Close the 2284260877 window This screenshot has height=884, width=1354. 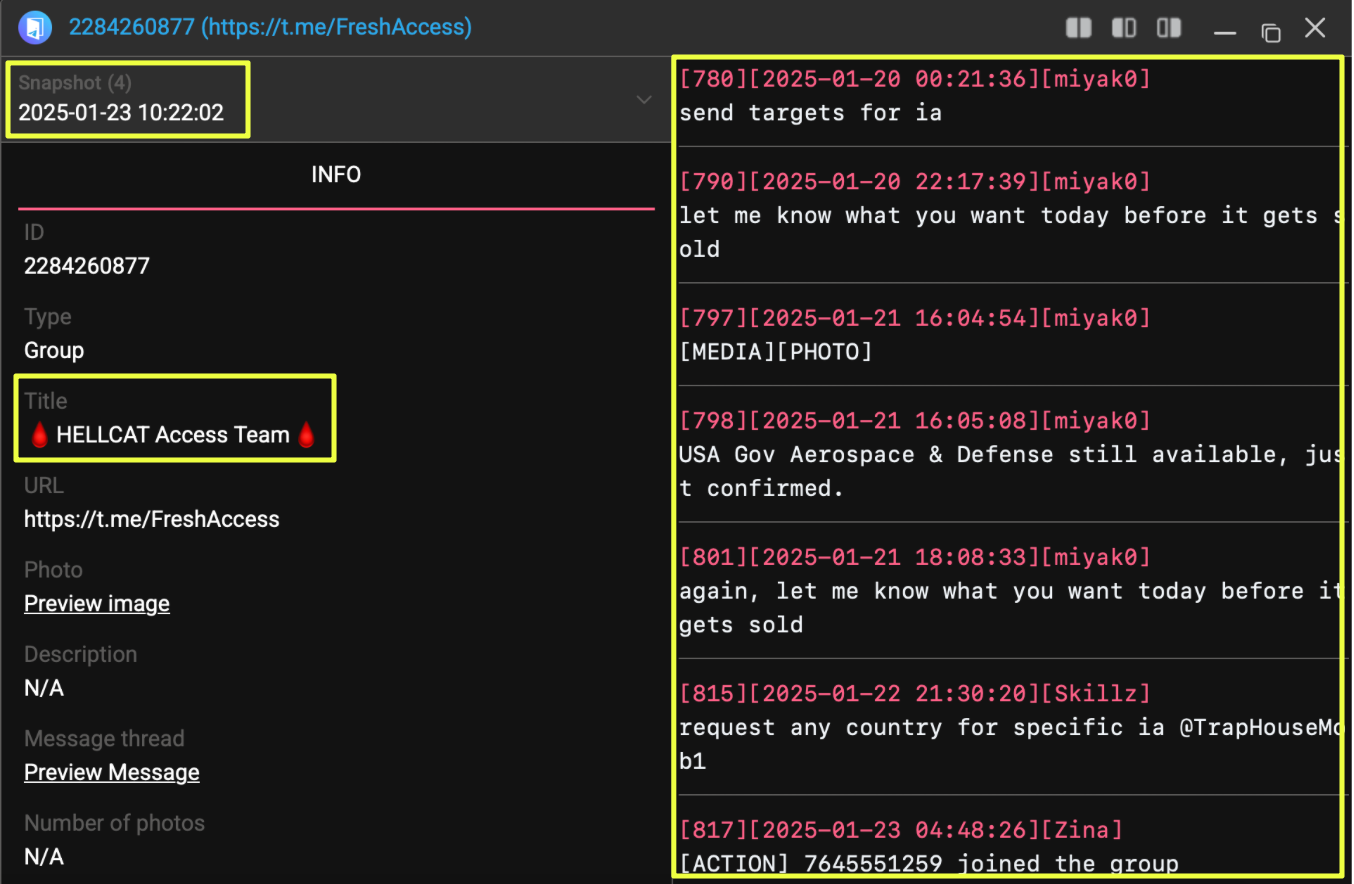1315,28
